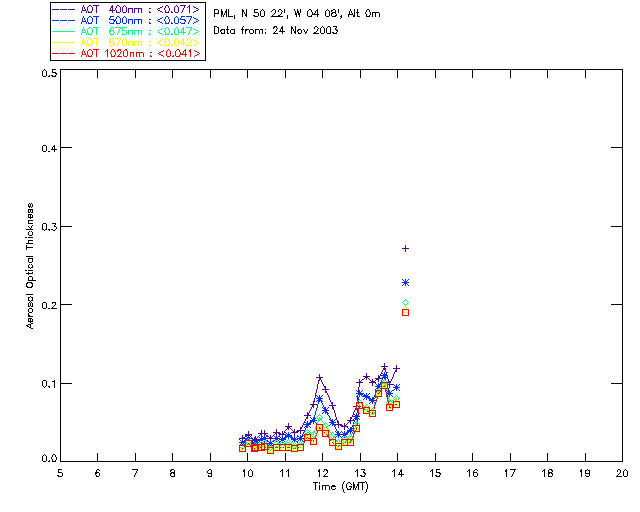The height and width of the screenshot is (512, 640).
Task: Click the purple 400nm peak near 12 GMT
Action: (320, 378)
